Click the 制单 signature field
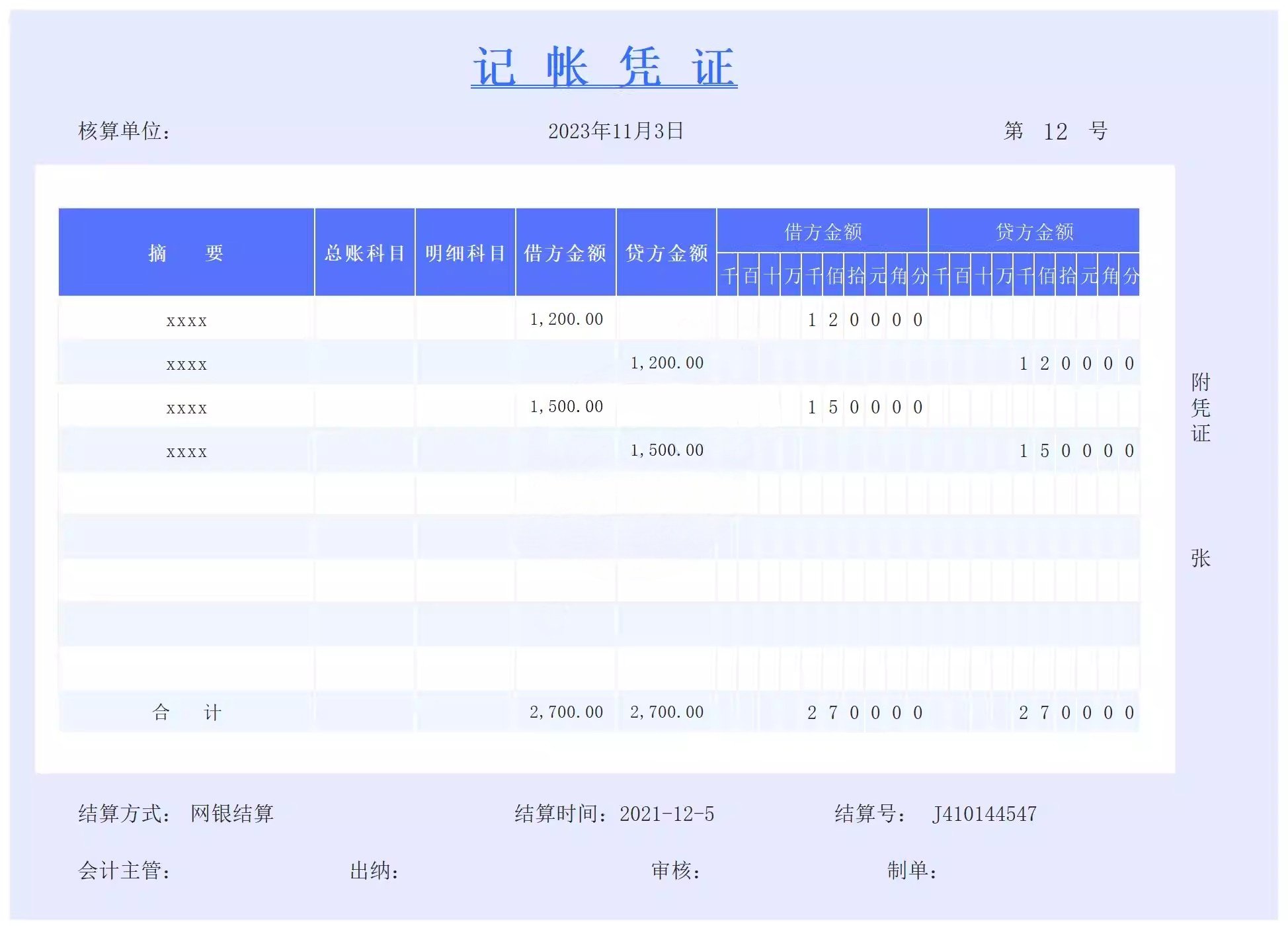The image size is (1288, 930). [912, 870]
